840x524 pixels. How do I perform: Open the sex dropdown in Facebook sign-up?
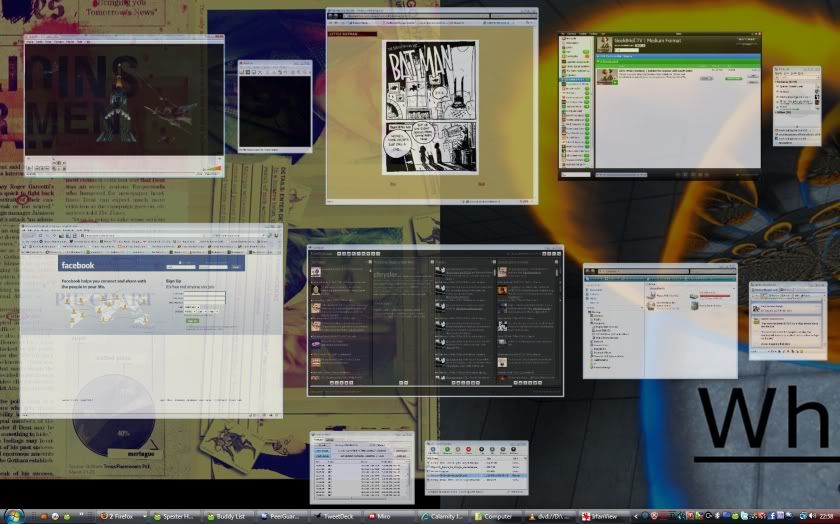(191, 307)
